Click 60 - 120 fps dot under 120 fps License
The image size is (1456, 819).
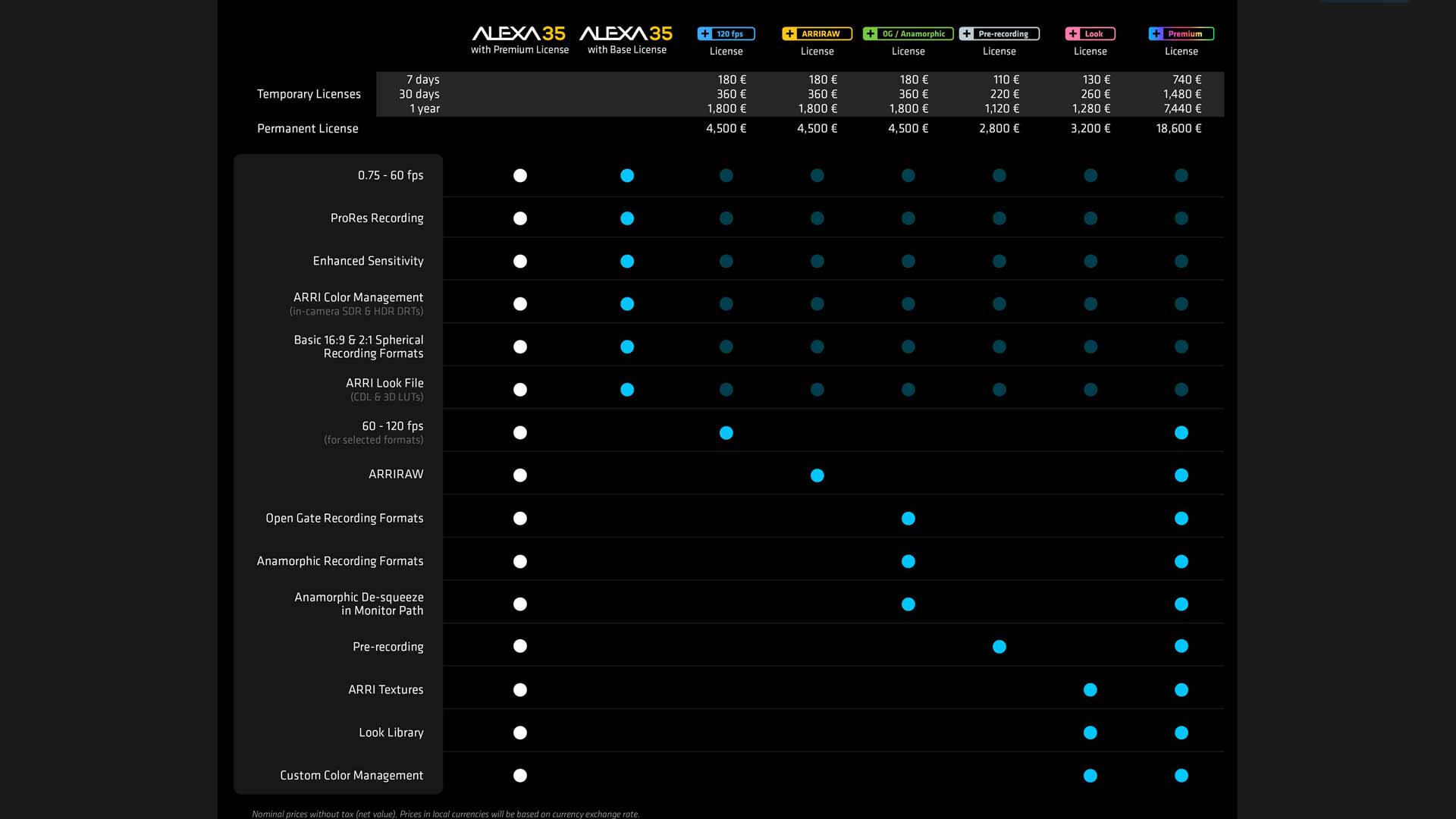726,433
